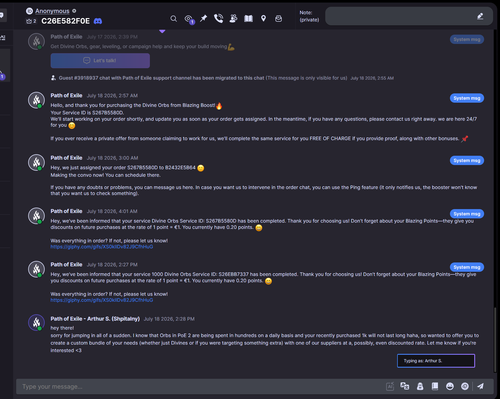The width and height of the screenshot is (500, 399).
Task: Open the giphy link under the 4:01 AM message
Action: coord(102,247)
